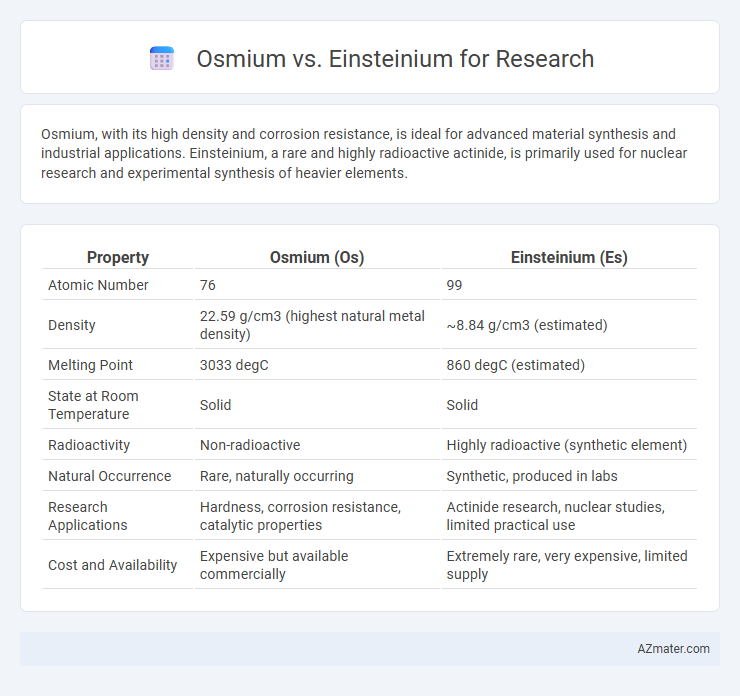Click the calendar grid icon beside the title
The width and height of the screenshot is (740, 696).
pos(162,59)
